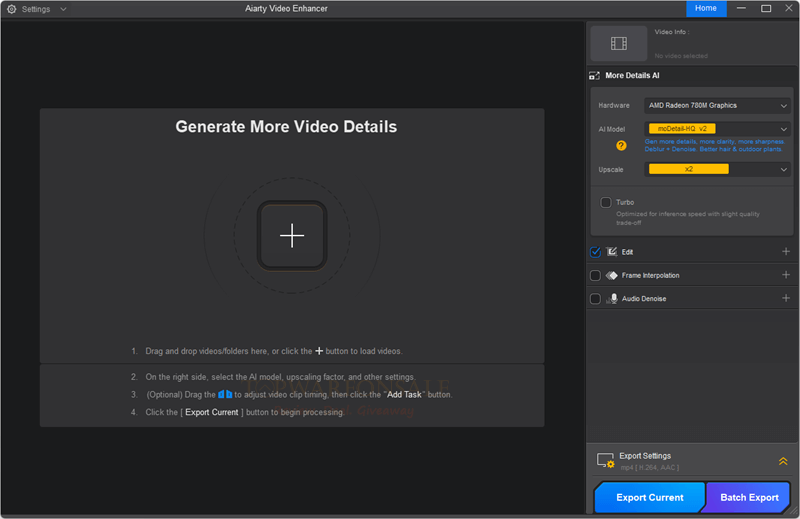
Task: Open the AI Model dropdown moDetail-HQ v2
Action: [x=717, y=129]
